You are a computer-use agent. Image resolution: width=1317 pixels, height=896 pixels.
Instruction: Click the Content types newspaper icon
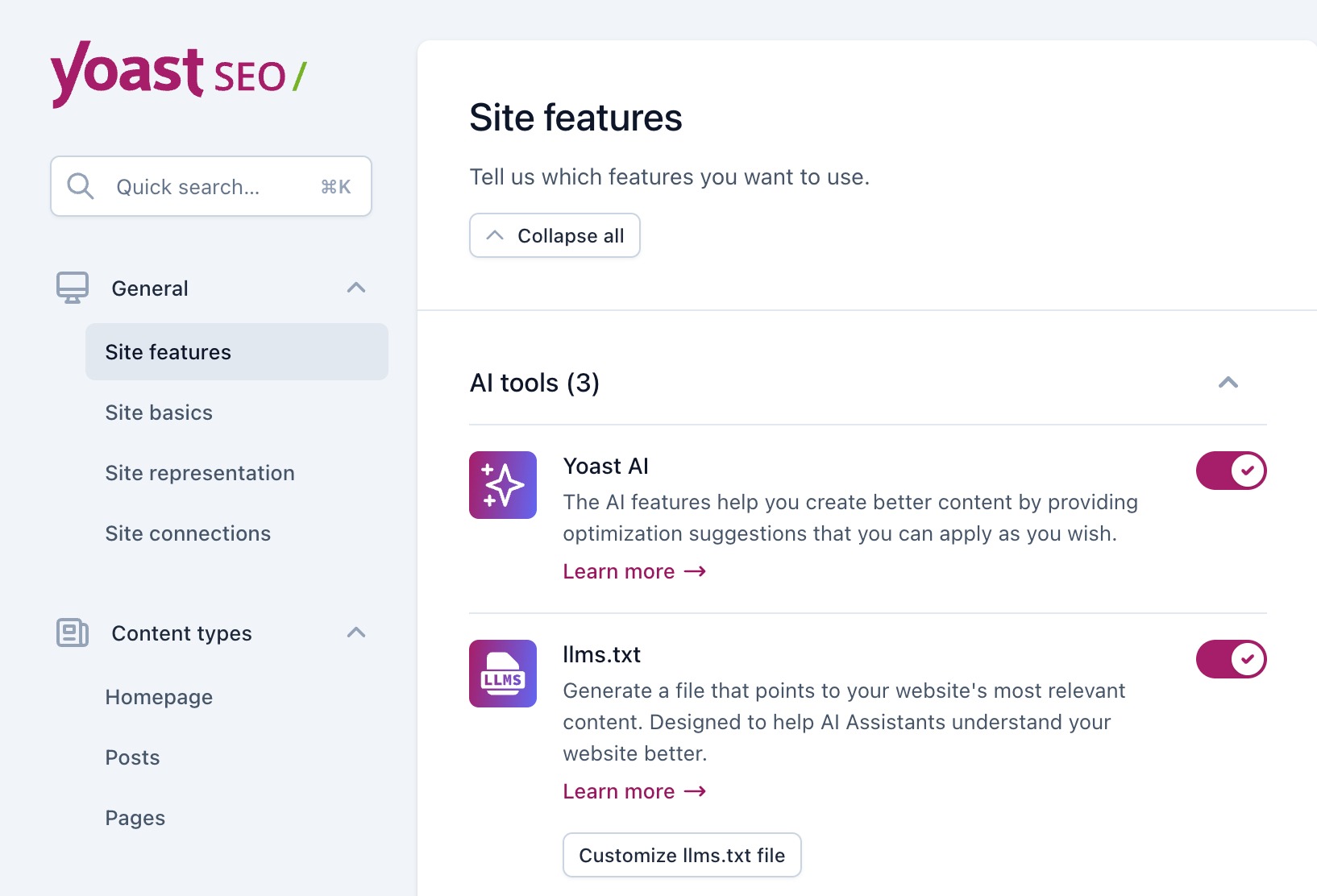click(x=73, y=633)
